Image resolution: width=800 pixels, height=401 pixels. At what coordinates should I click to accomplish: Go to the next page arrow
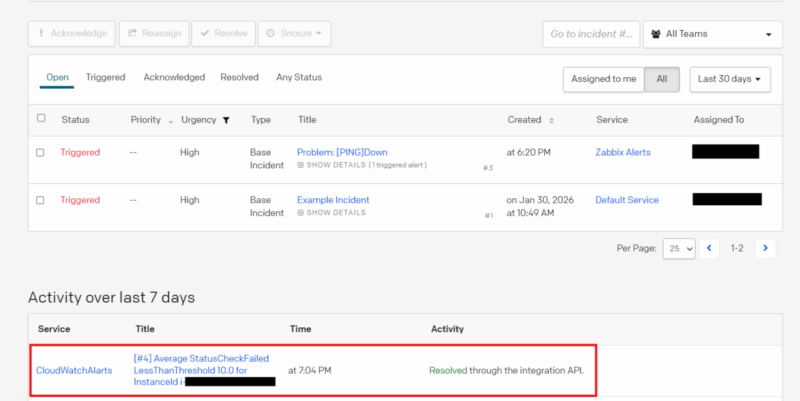(x=765, y=247)
